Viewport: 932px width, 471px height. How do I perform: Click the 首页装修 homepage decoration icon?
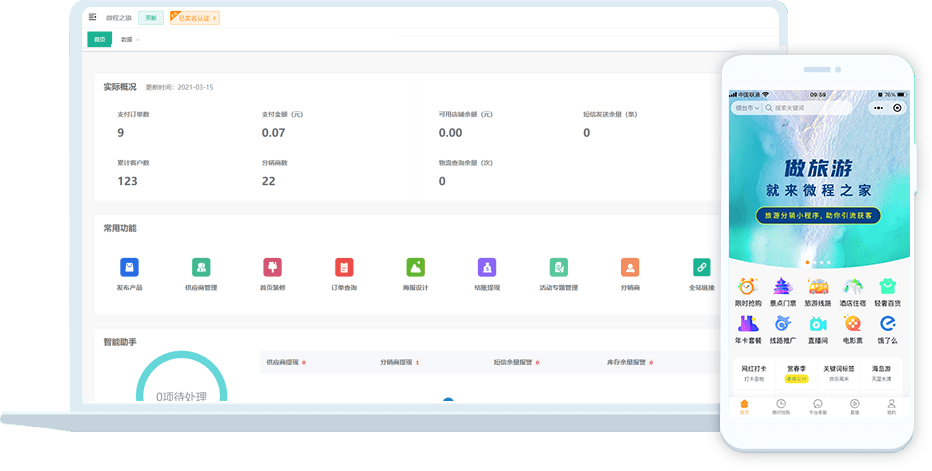(x=272, y=267)
